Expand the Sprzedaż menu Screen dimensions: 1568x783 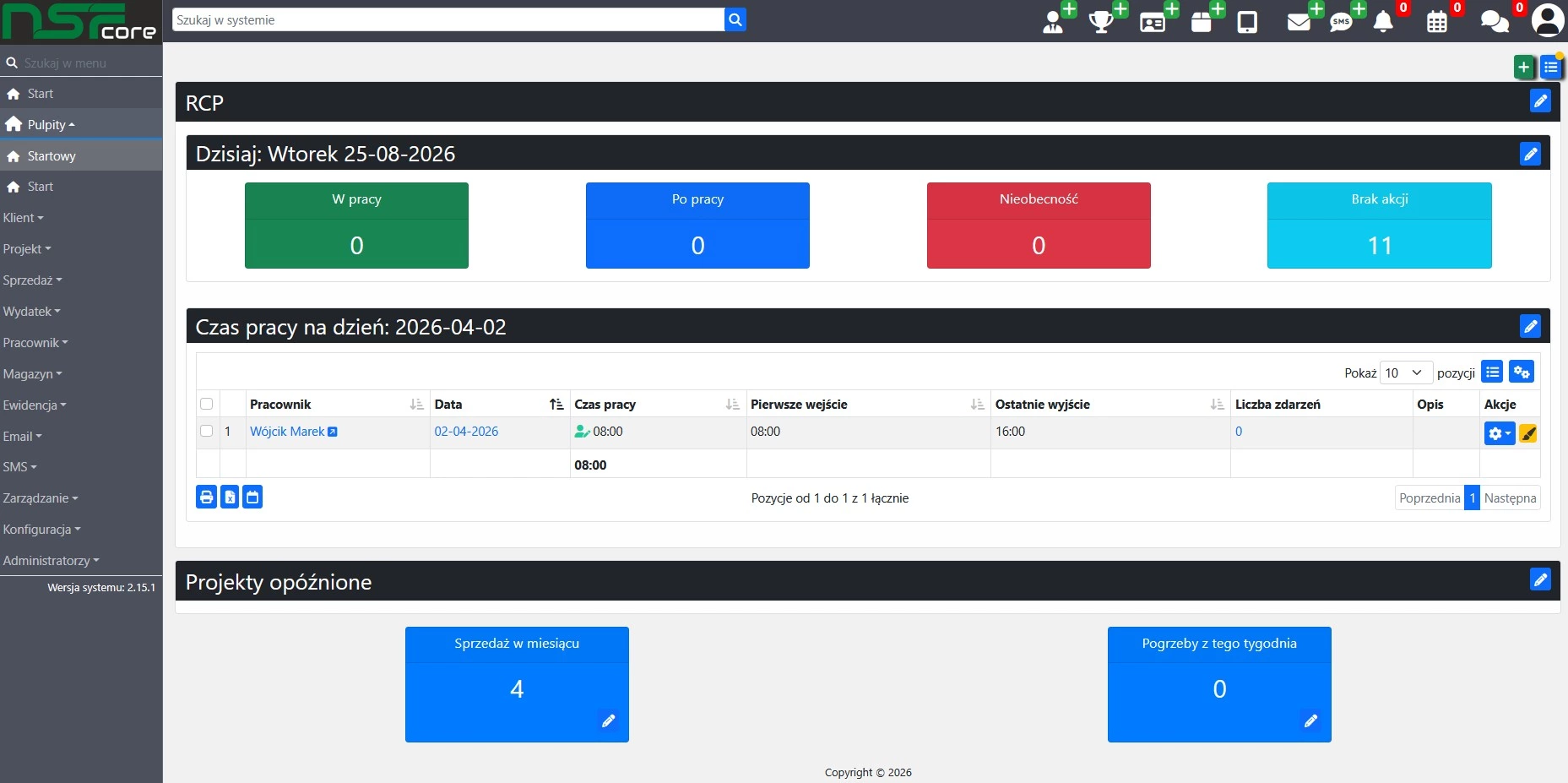(x=32, y=280)
